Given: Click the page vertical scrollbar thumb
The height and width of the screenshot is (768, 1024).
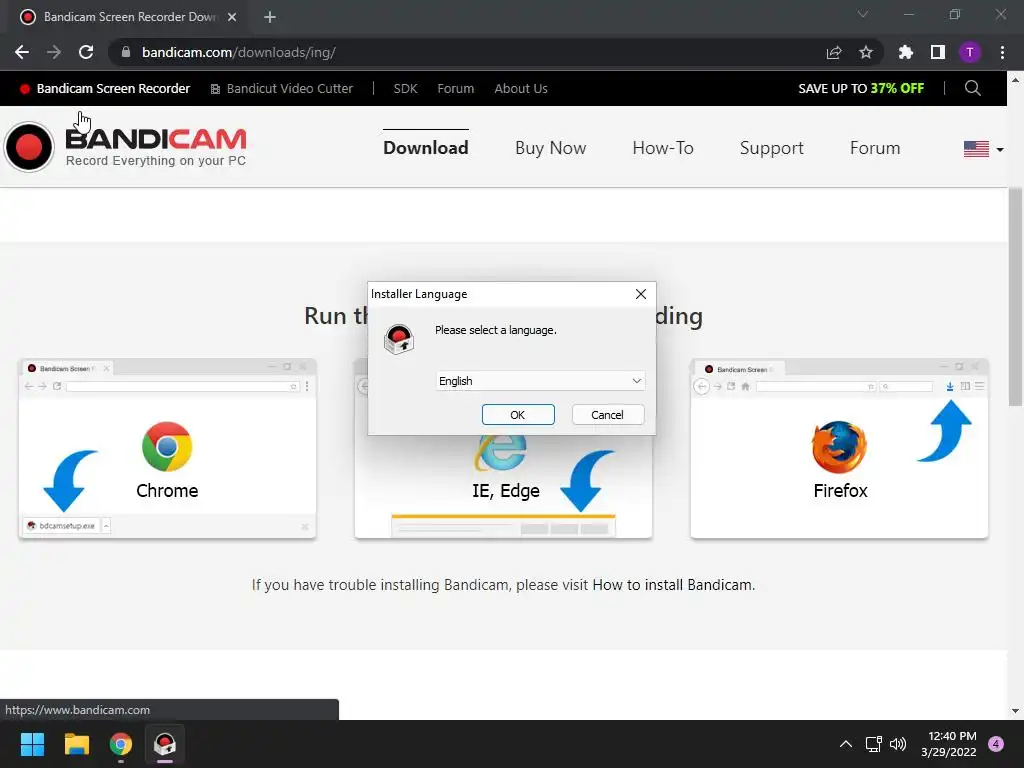Looking at the screenshot, I should (1016, 297).
